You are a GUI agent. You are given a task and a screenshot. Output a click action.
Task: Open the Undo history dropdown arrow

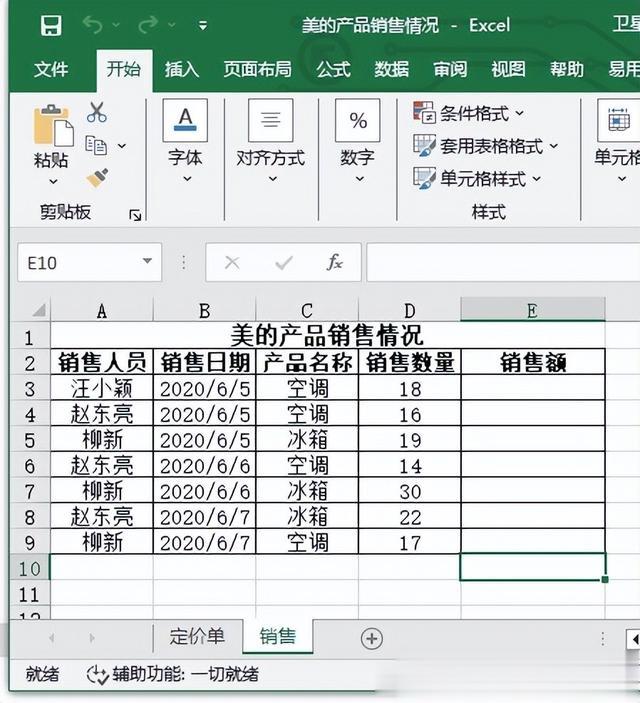pos(116,25)
